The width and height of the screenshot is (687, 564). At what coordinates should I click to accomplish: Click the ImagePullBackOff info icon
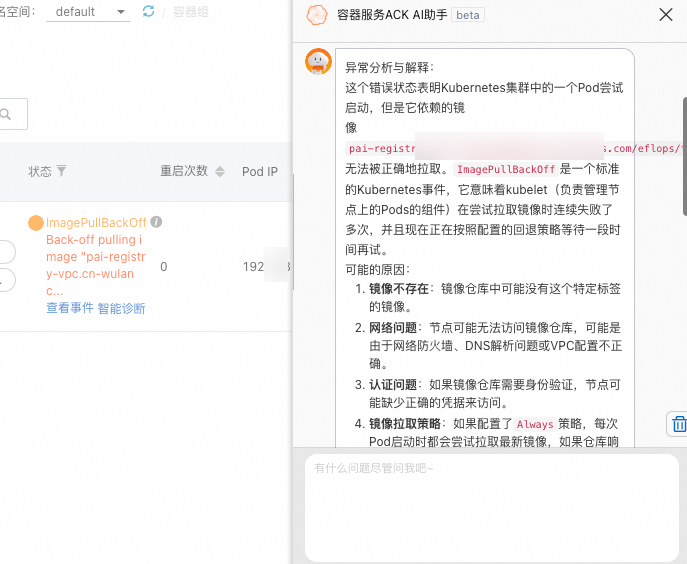click(156, 222)
